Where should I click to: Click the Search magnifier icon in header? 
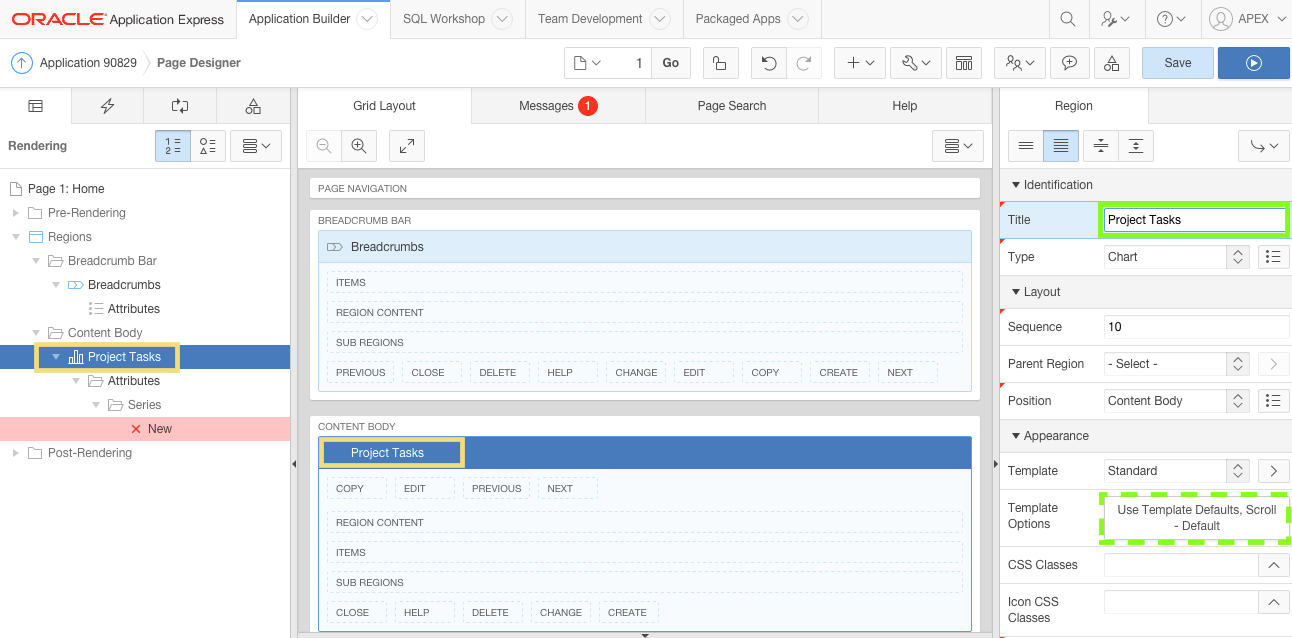[1068, 19]
